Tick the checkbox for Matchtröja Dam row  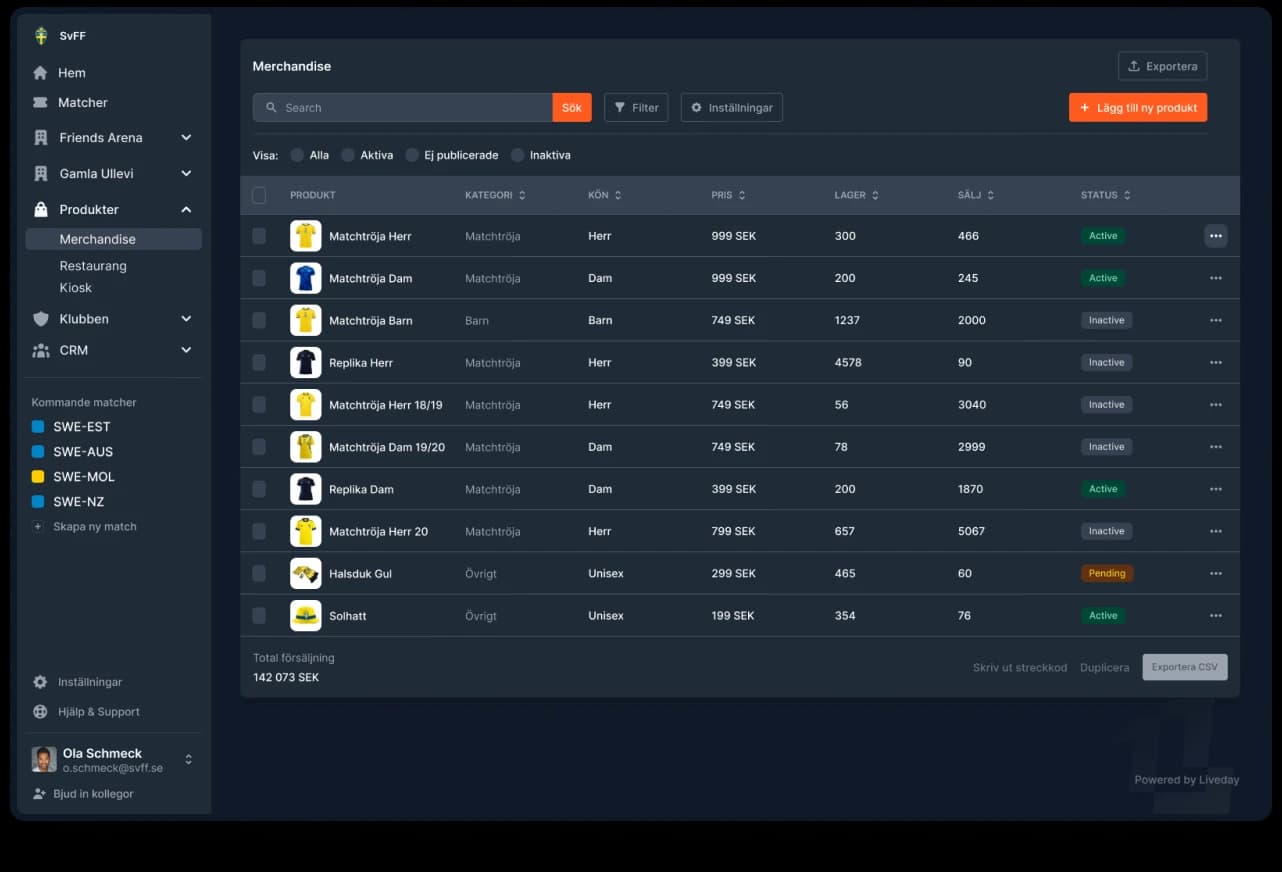[x=259, y=278]
